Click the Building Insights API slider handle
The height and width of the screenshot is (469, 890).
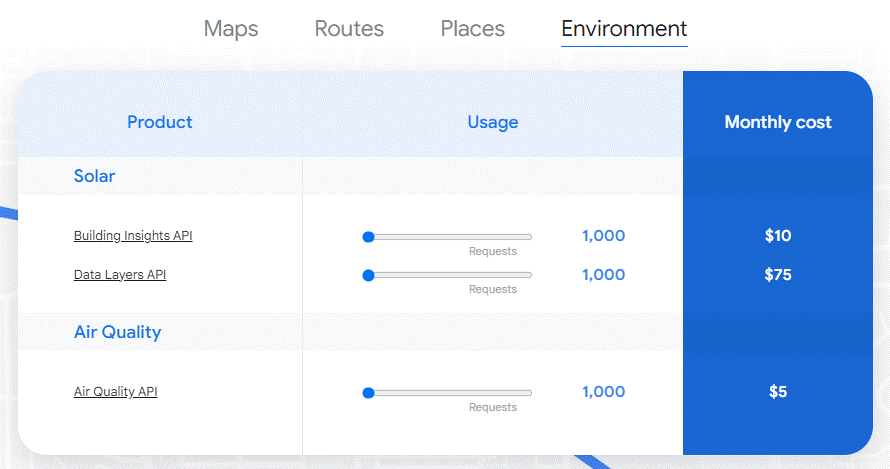click(x=368, y=237)
